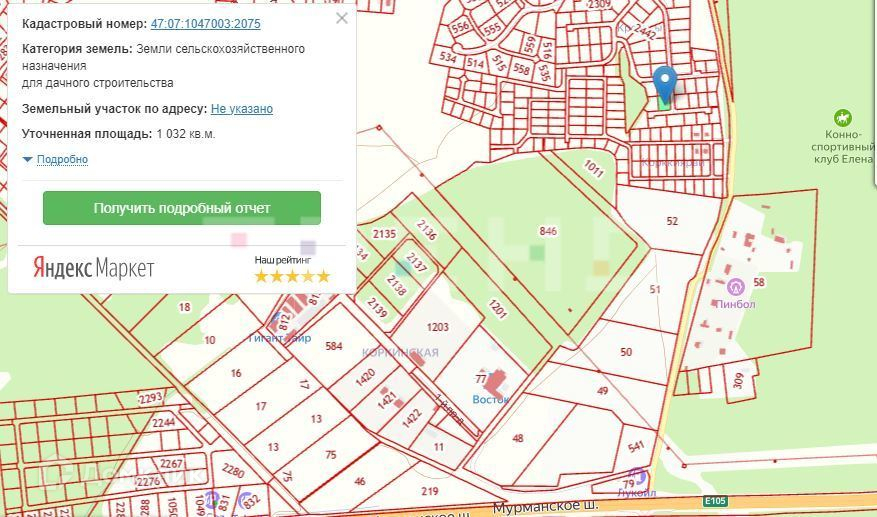Click the Конно-спортивный клуб Елена horse icon

(842, 118)
